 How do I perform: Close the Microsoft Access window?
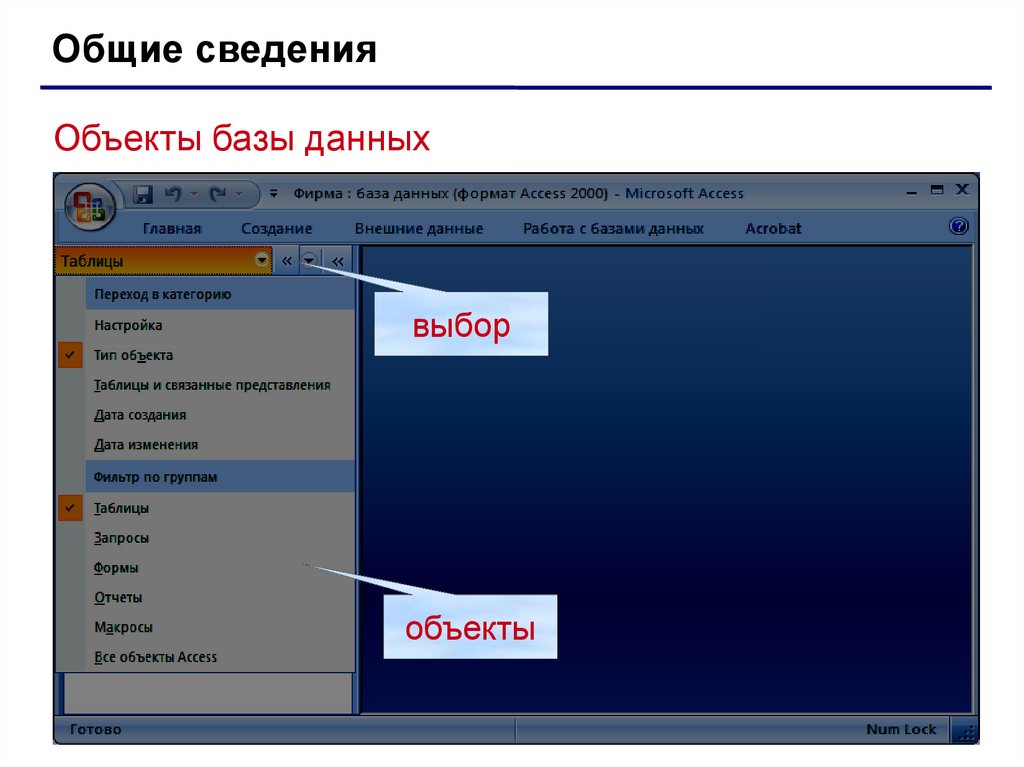[962, 189]
